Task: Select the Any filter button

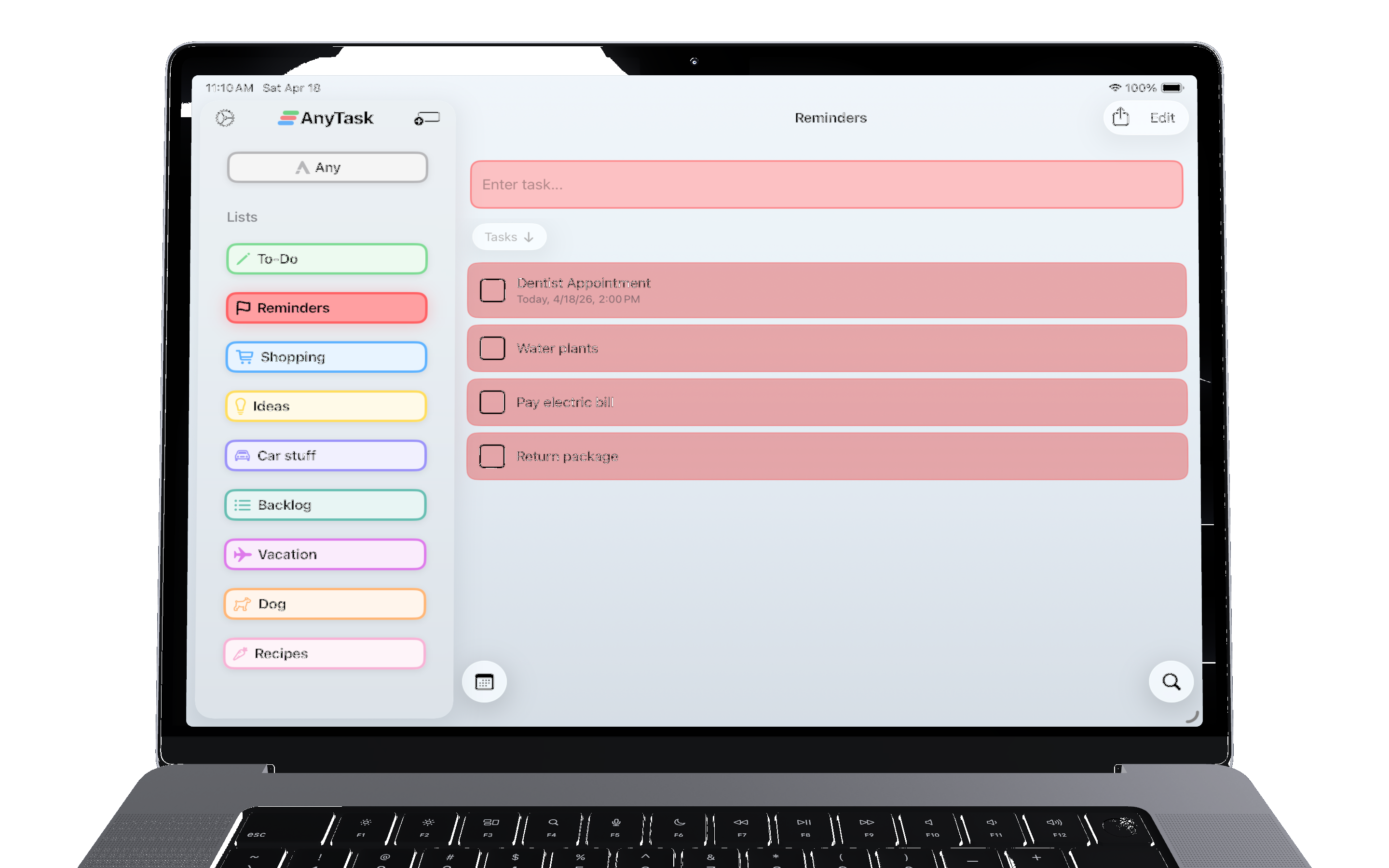Action: pyautogui.click(x=328, y=168)
